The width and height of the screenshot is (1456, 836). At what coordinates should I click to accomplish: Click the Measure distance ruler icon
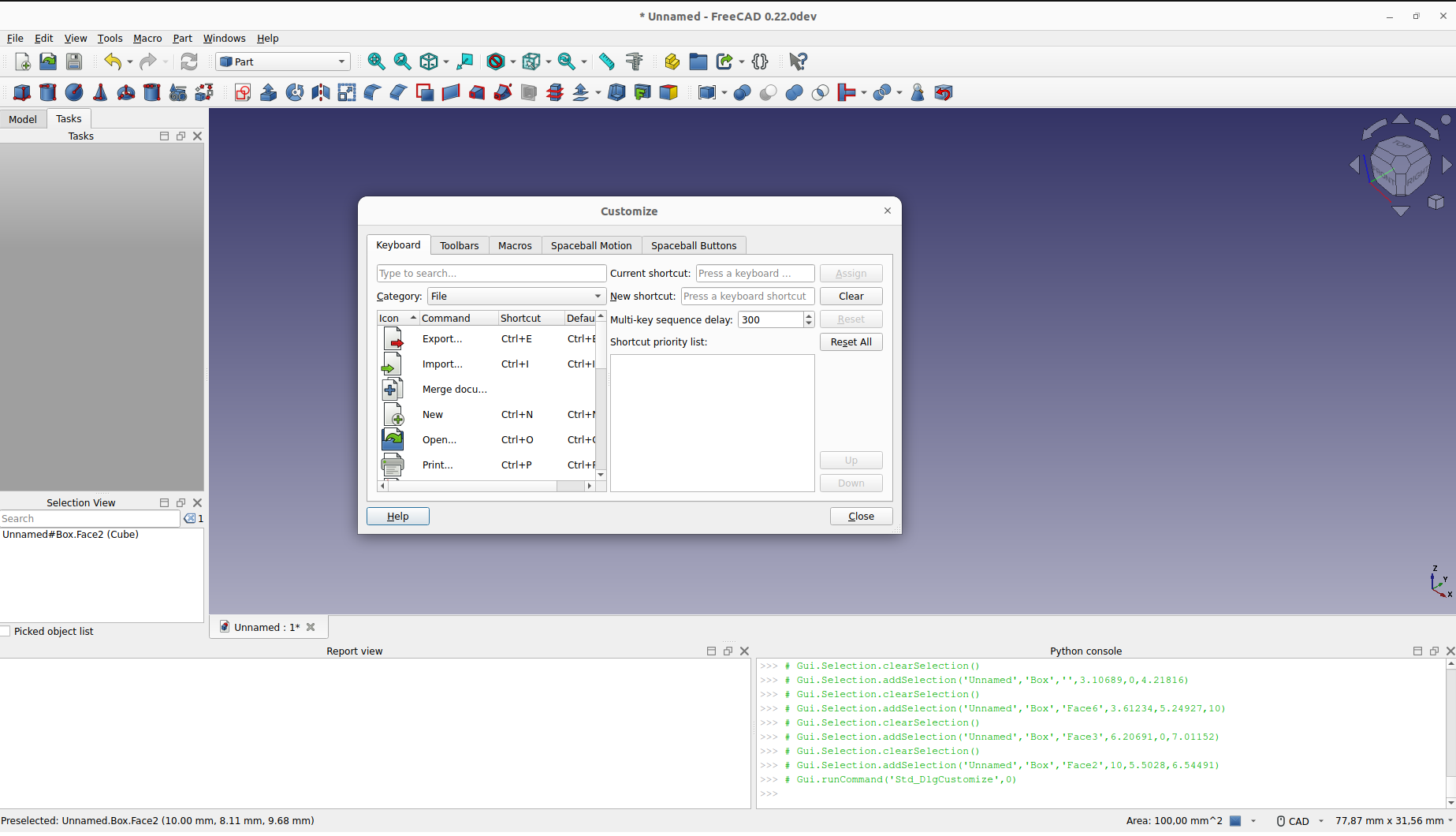pos(606,62)
